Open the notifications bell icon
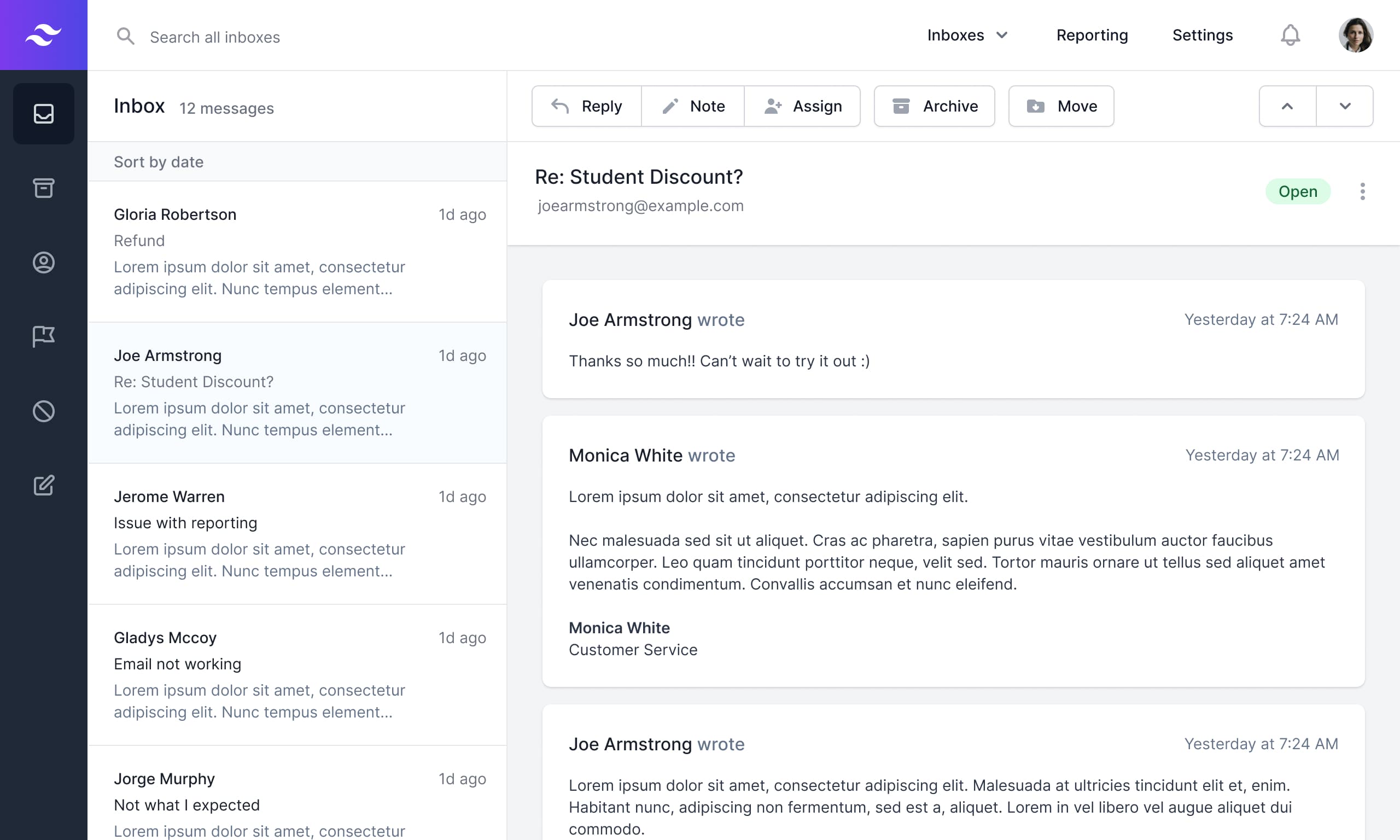Viewport: 1400px width, 840px height. [x=1289, y=34]
